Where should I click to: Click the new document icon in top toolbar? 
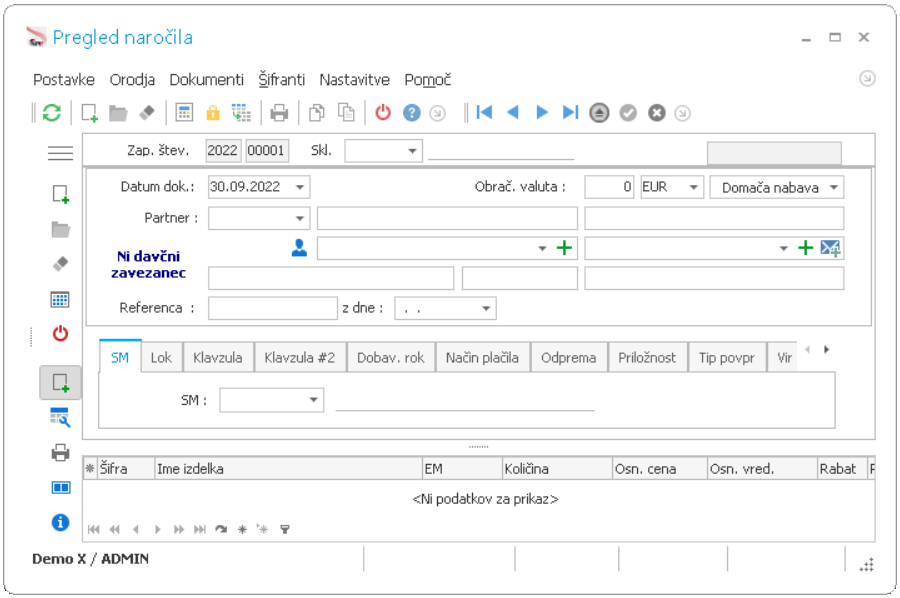[89, 113]
